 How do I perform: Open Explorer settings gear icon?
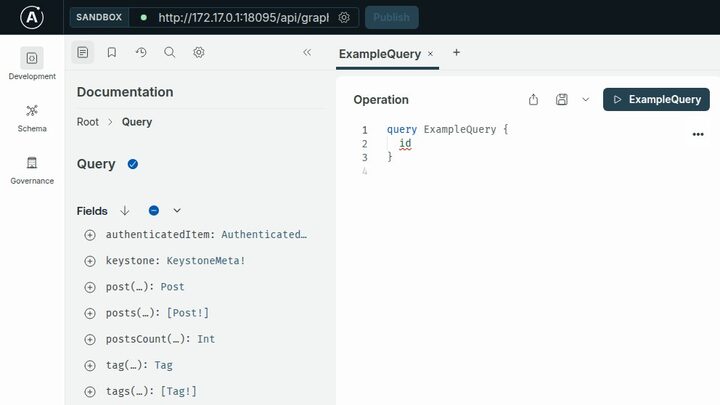[199, 52]
